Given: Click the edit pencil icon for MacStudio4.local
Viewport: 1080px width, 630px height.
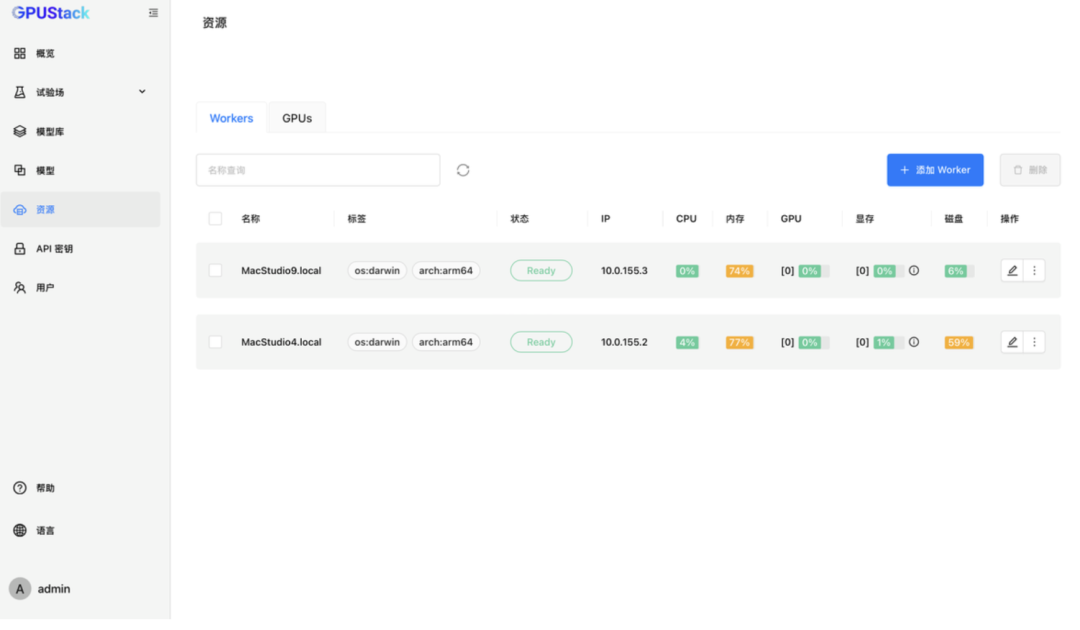Looking at the screenshot, I should click(x=1012, y=342).
